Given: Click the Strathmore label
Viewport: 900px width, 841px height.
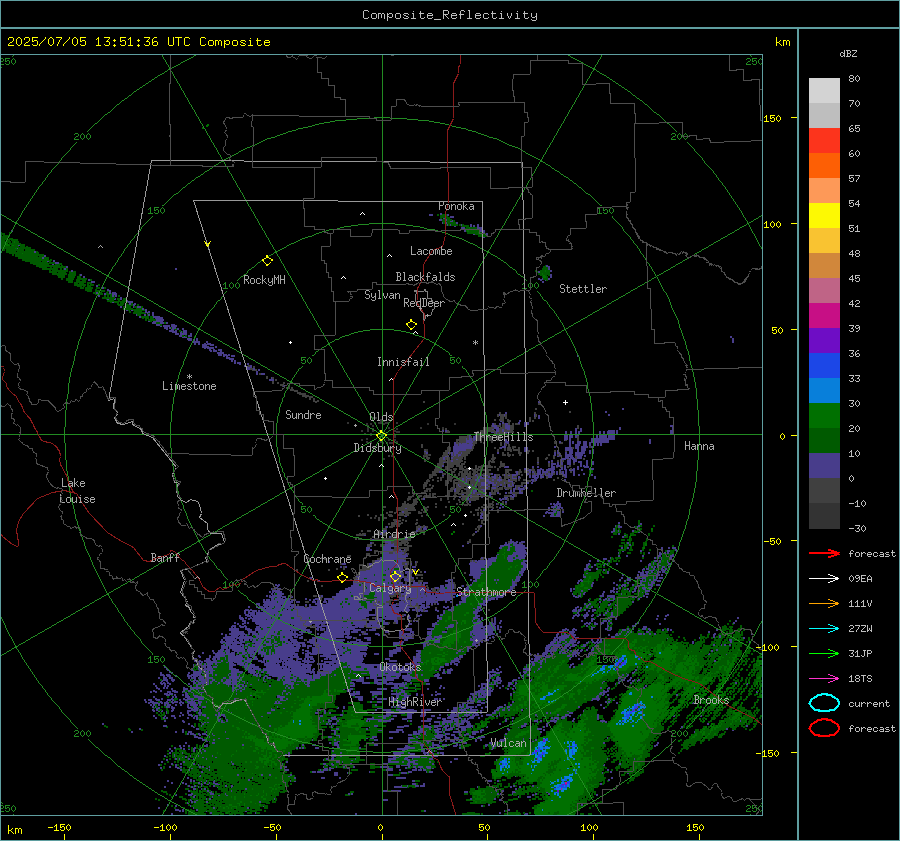Looking at the screenshot, I should click(486, 592).
